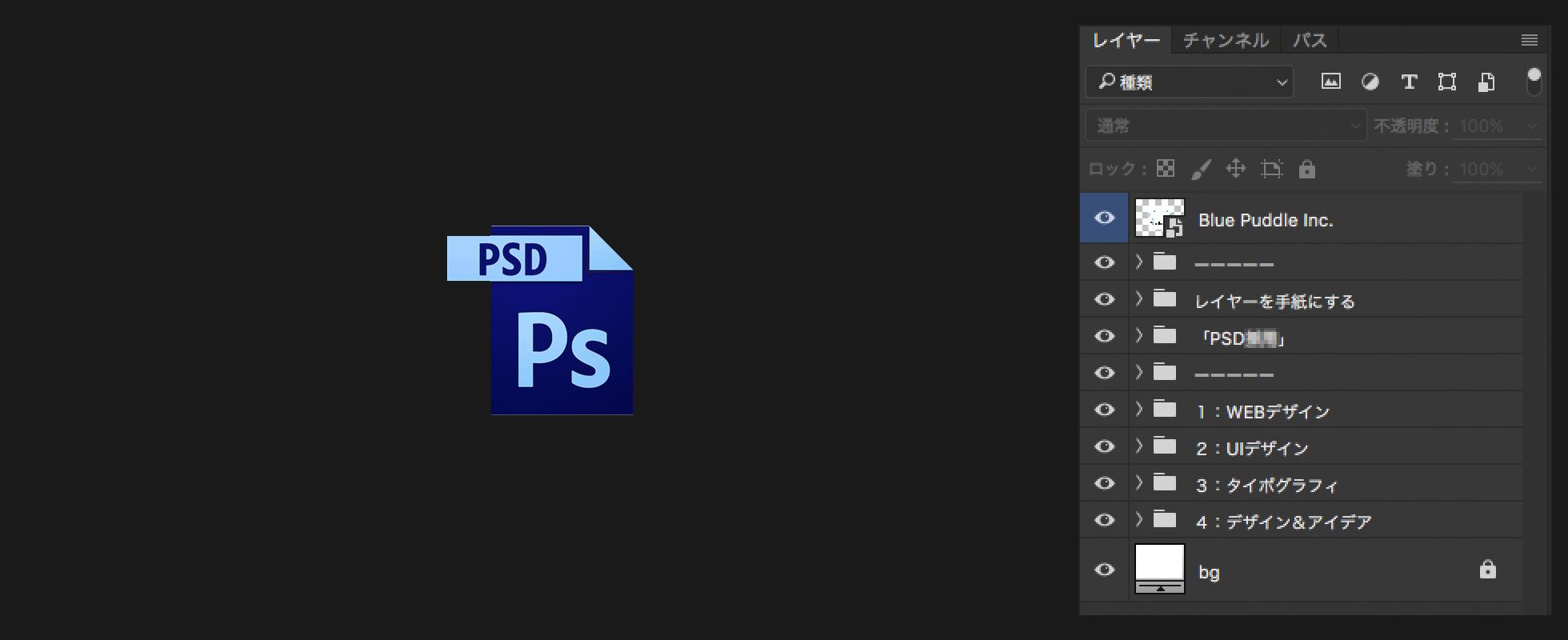Click the lock image pixels brush icon
The width and height of the screenshot is (1568, 640).
[1201, 169]
